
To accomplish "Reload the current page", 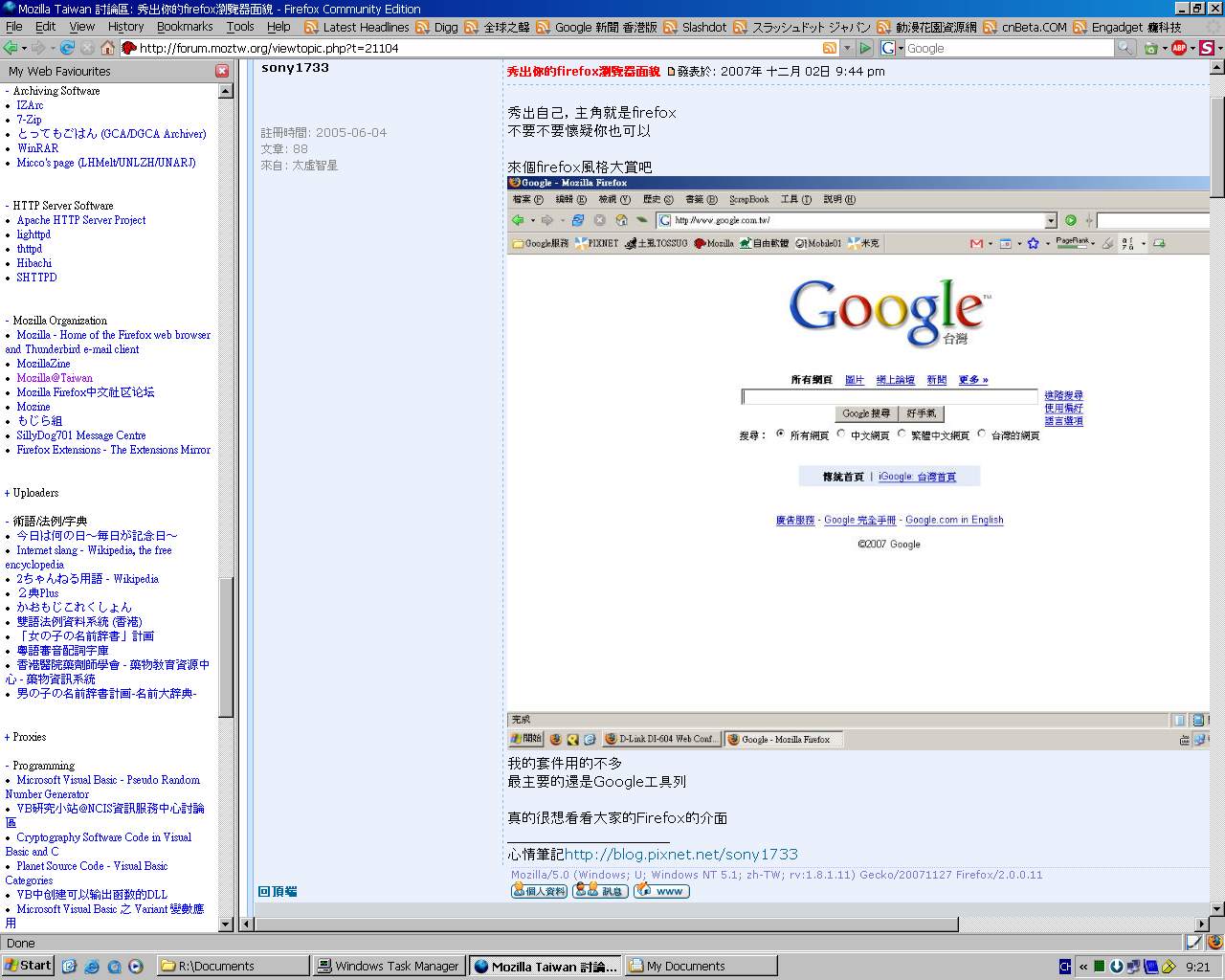I will [x=67, y=48].
